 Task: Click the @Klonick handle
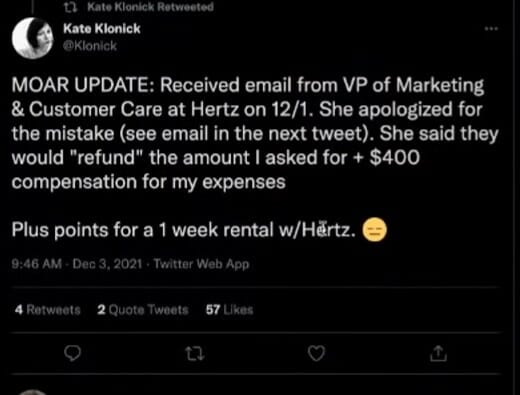click(x=90, y=46)
